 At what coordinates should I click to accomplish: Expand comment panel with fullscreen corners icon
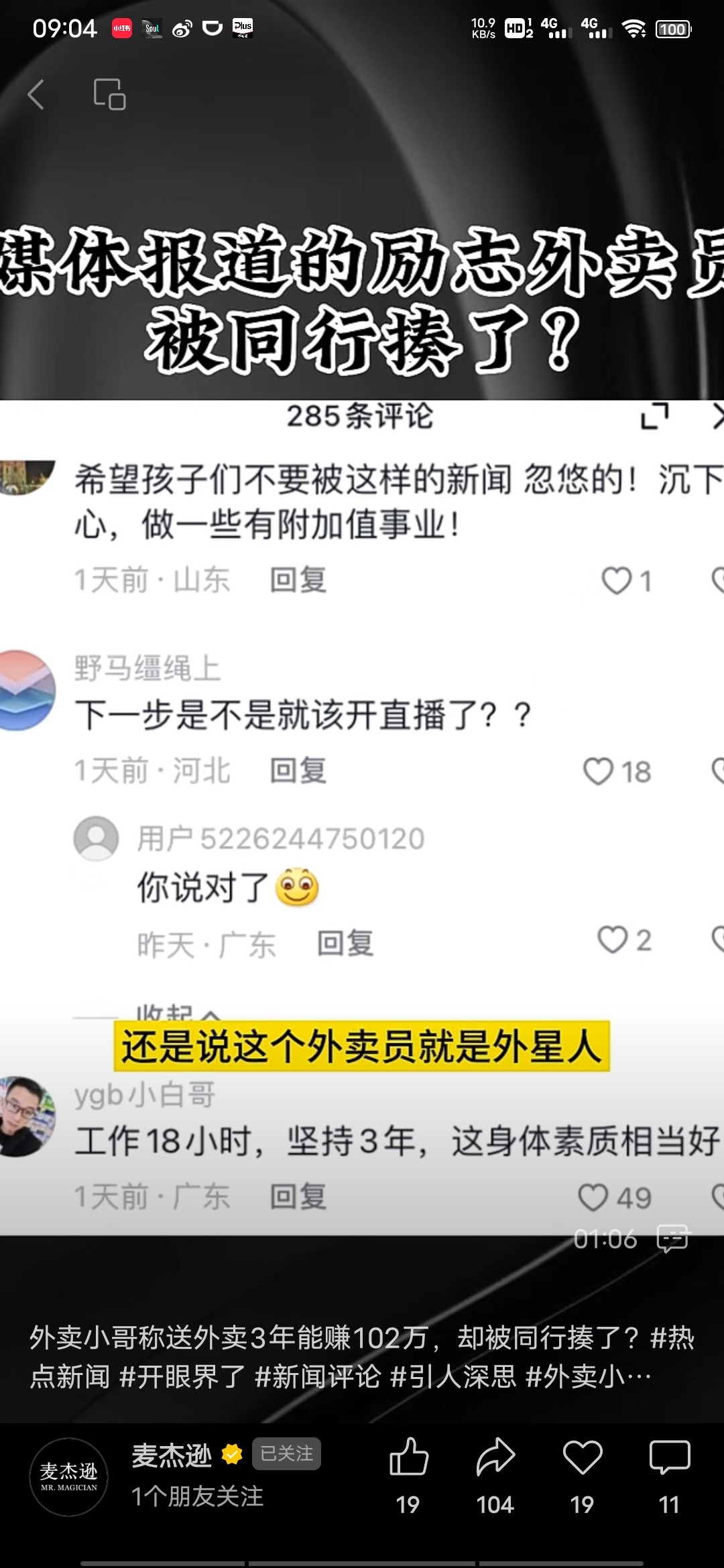(655, 416)
